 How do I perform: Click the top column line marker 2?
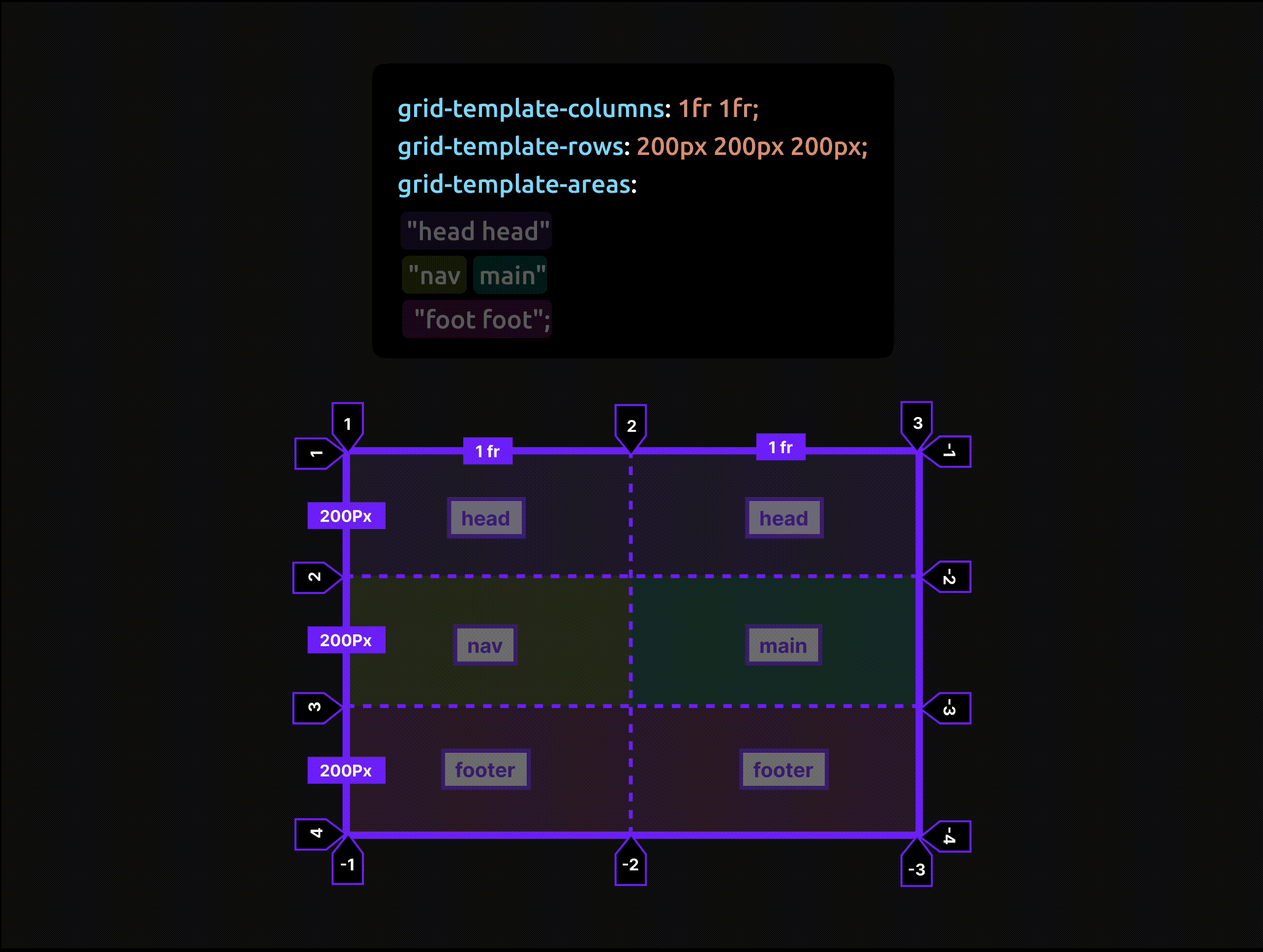(x=631, y=426)
